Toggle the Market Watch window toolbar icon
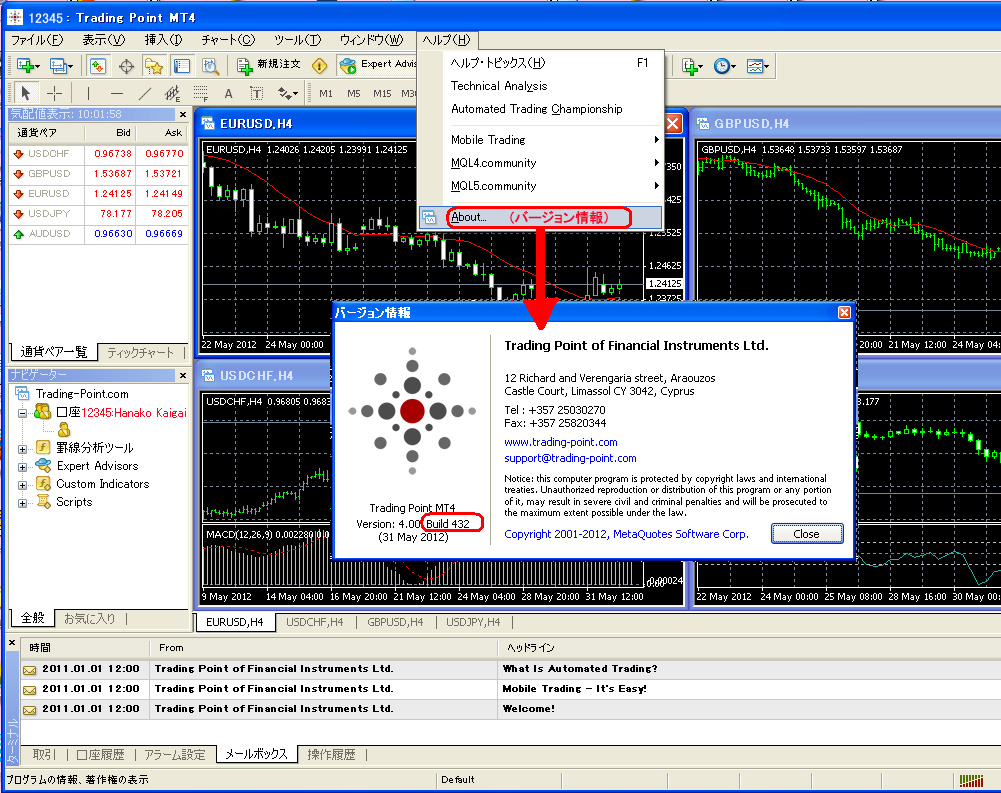The width and height of the screenshot is (1001, 793). pos(98,65)
